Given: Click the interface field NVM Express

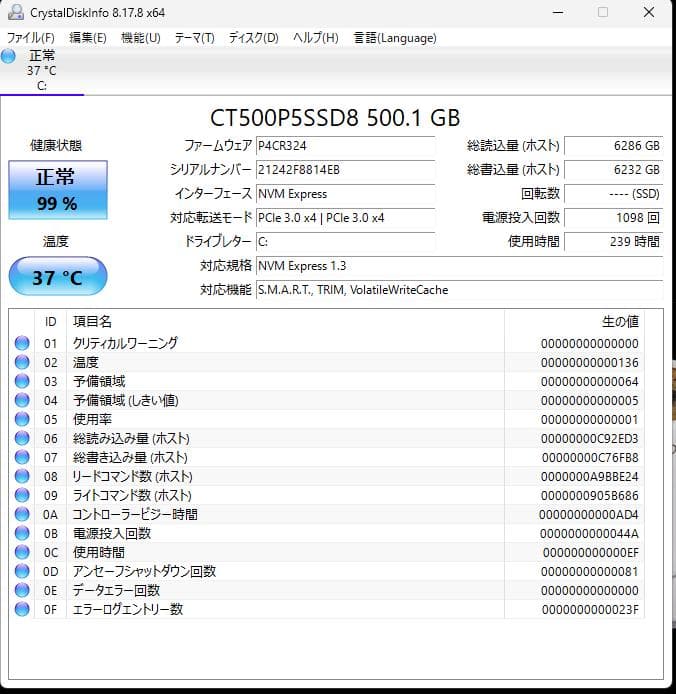Looking at the screenshot, I should [x=345, y=194].
